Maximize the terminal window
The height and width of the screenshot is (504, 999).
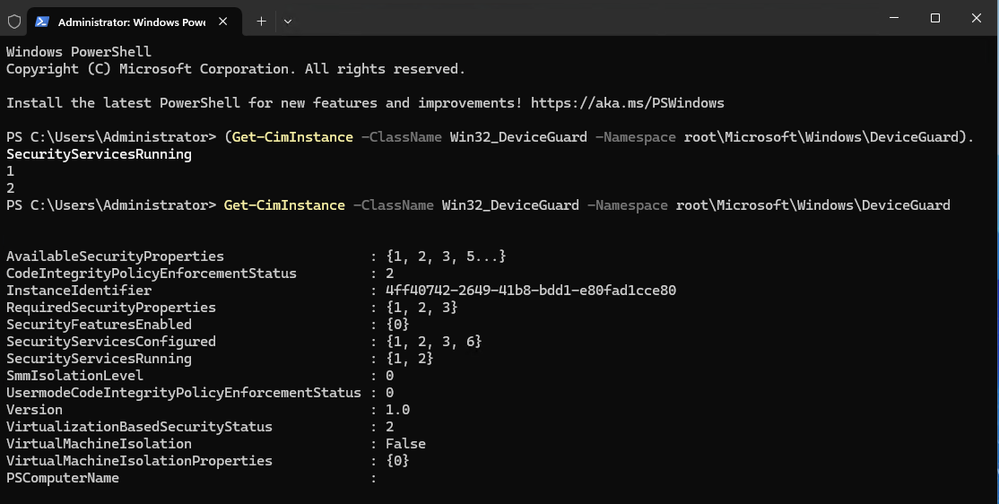934,18
